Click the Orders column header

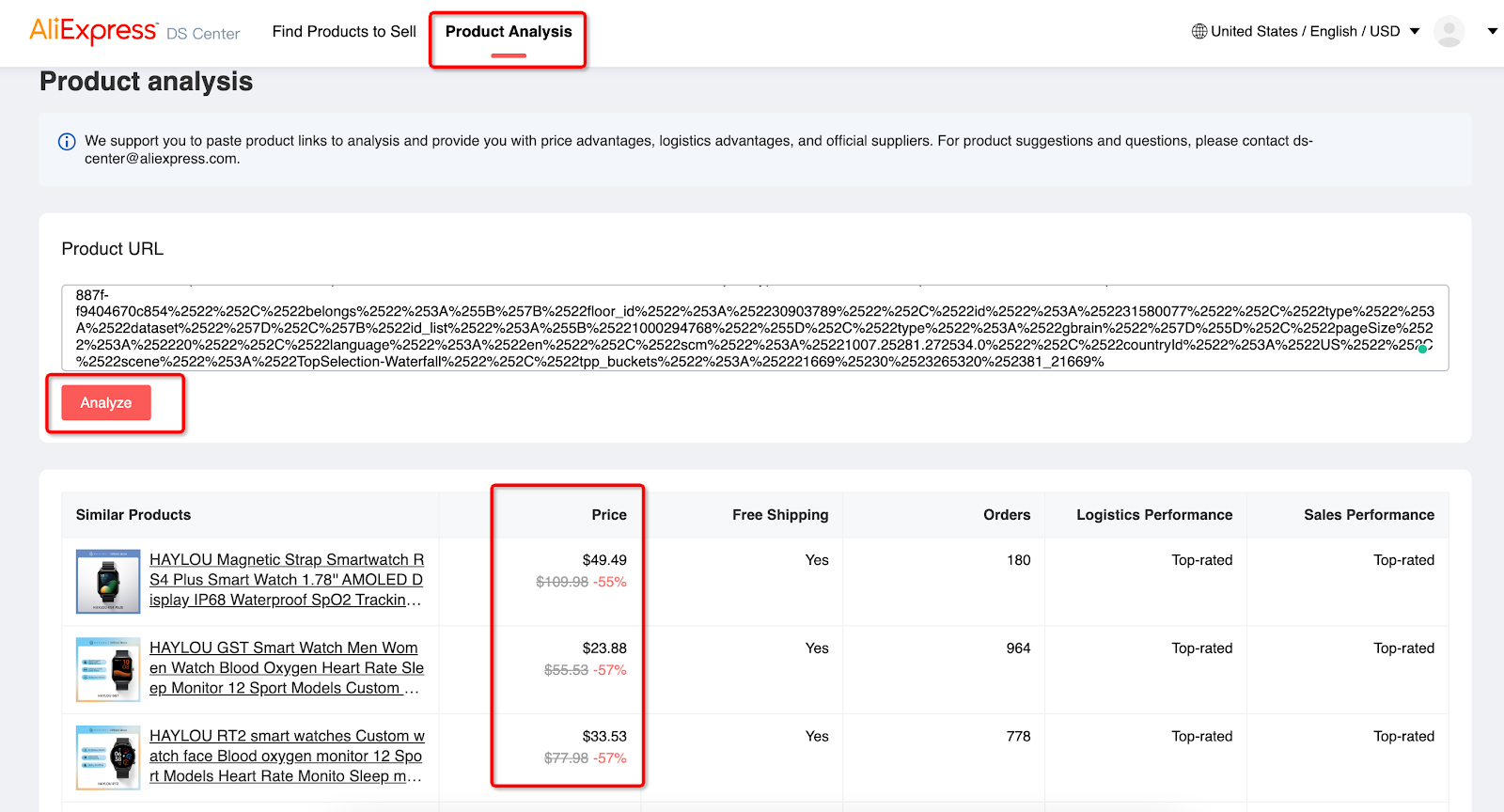pos(1007,515)
